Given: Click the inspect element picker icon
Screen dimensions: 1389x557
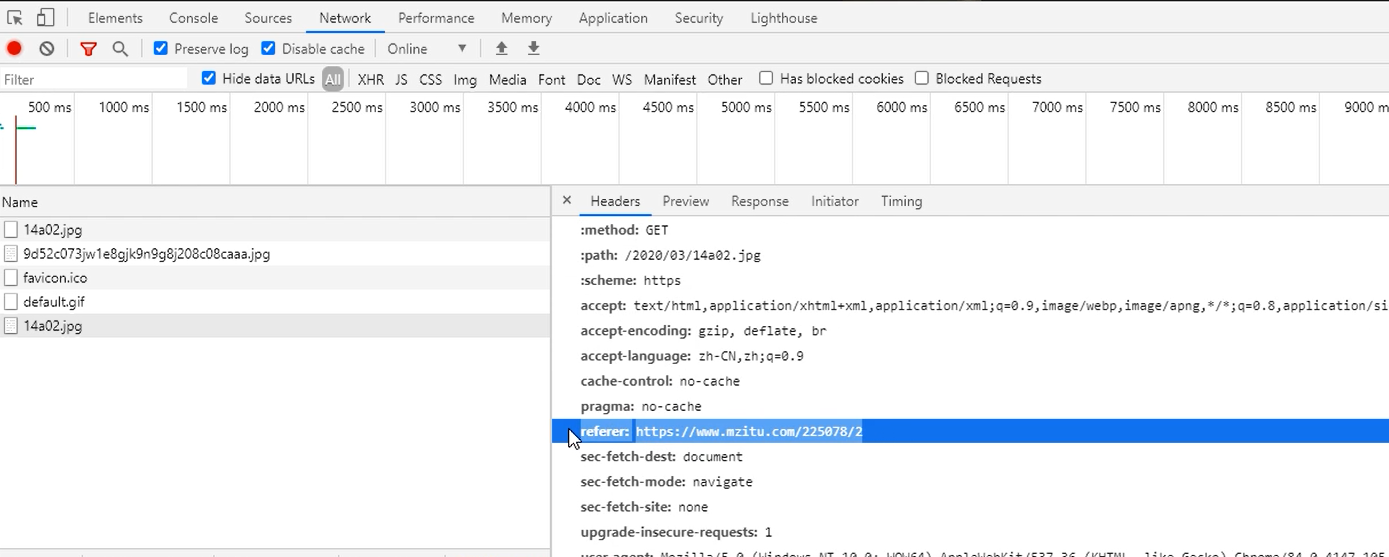Looking at the screenshot, I should (x=15, y=18).
